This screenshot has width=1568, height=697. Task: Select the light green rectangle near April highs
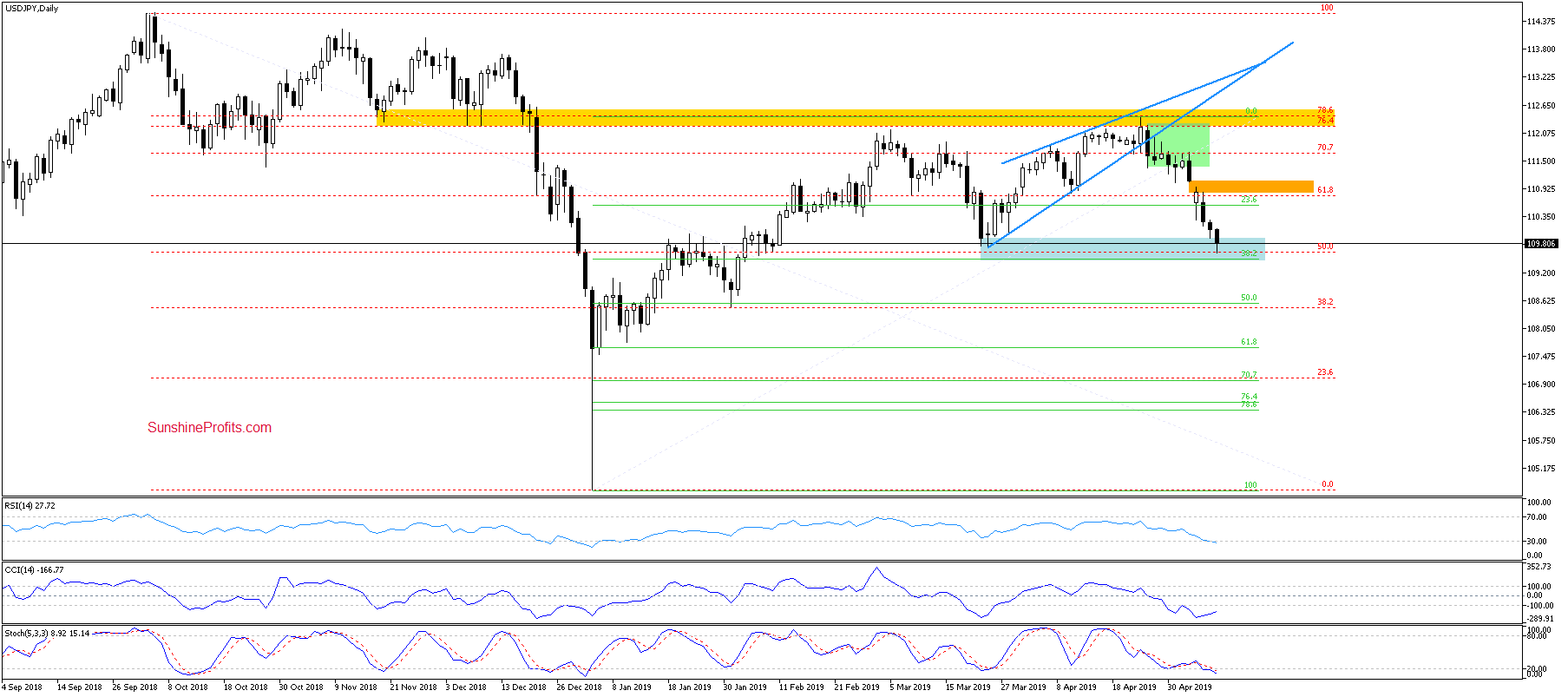[x=1178, y=145]
